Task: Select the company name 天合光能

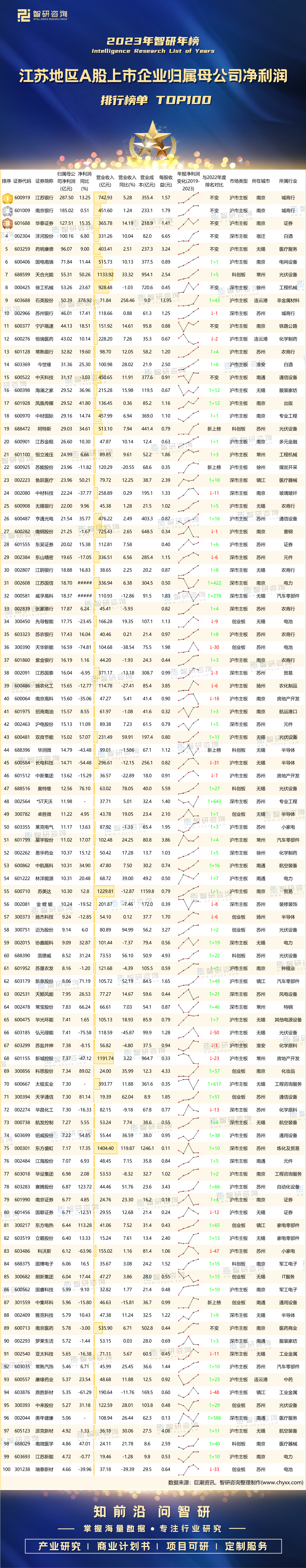Action: [44, 274]
